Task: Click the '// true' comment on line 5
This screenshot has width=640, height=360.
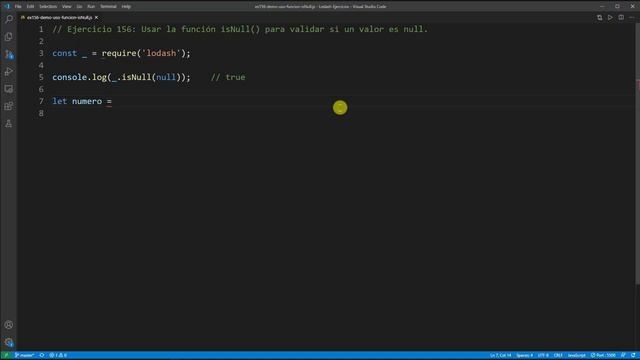Action: (228, 77)
